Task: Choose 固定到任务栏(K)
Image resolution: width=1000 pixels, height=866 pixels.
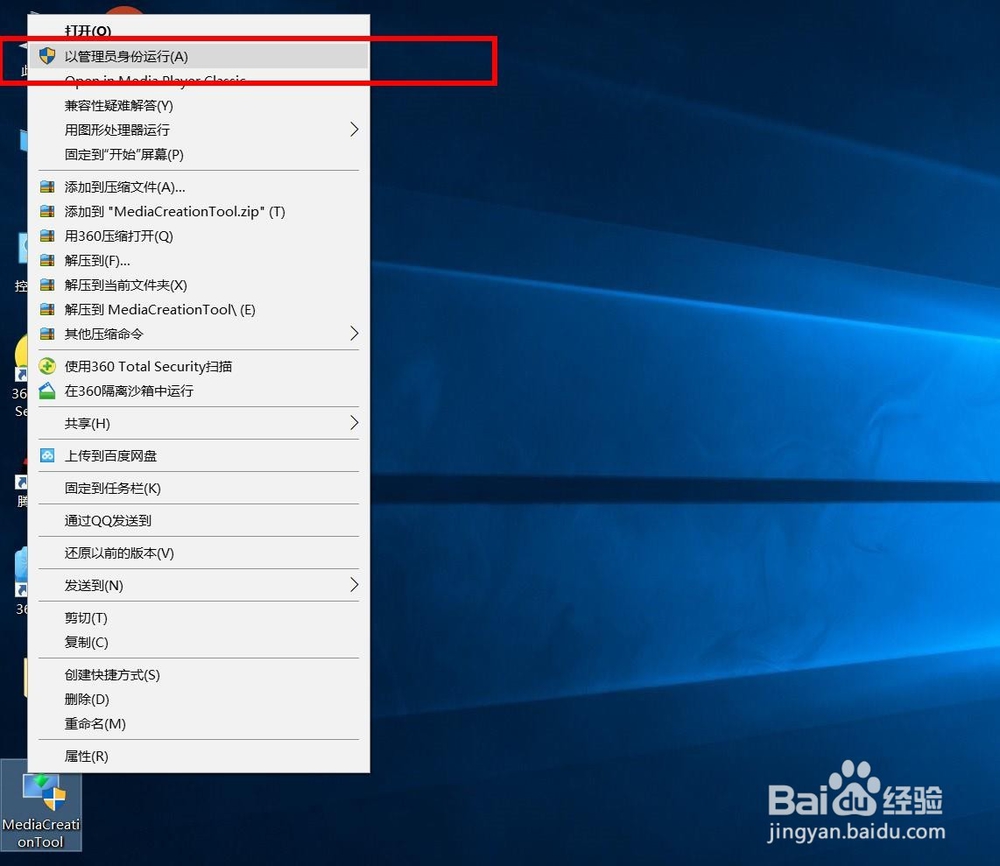Action: click(x=198, y=488)
